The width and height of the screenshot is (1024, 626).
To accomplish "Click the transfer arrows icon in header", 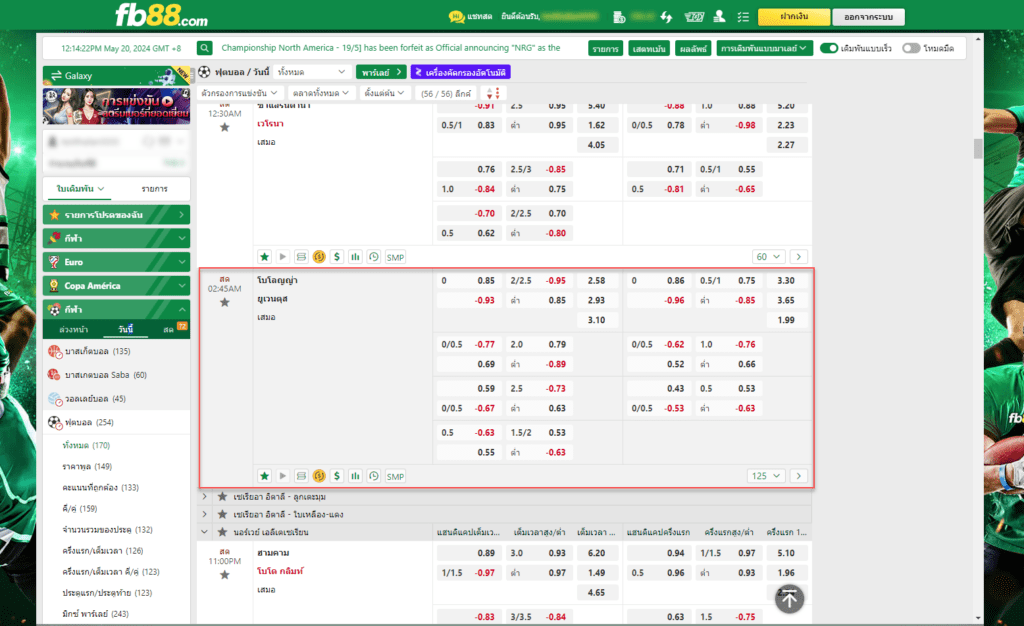I will pos(666,17).
